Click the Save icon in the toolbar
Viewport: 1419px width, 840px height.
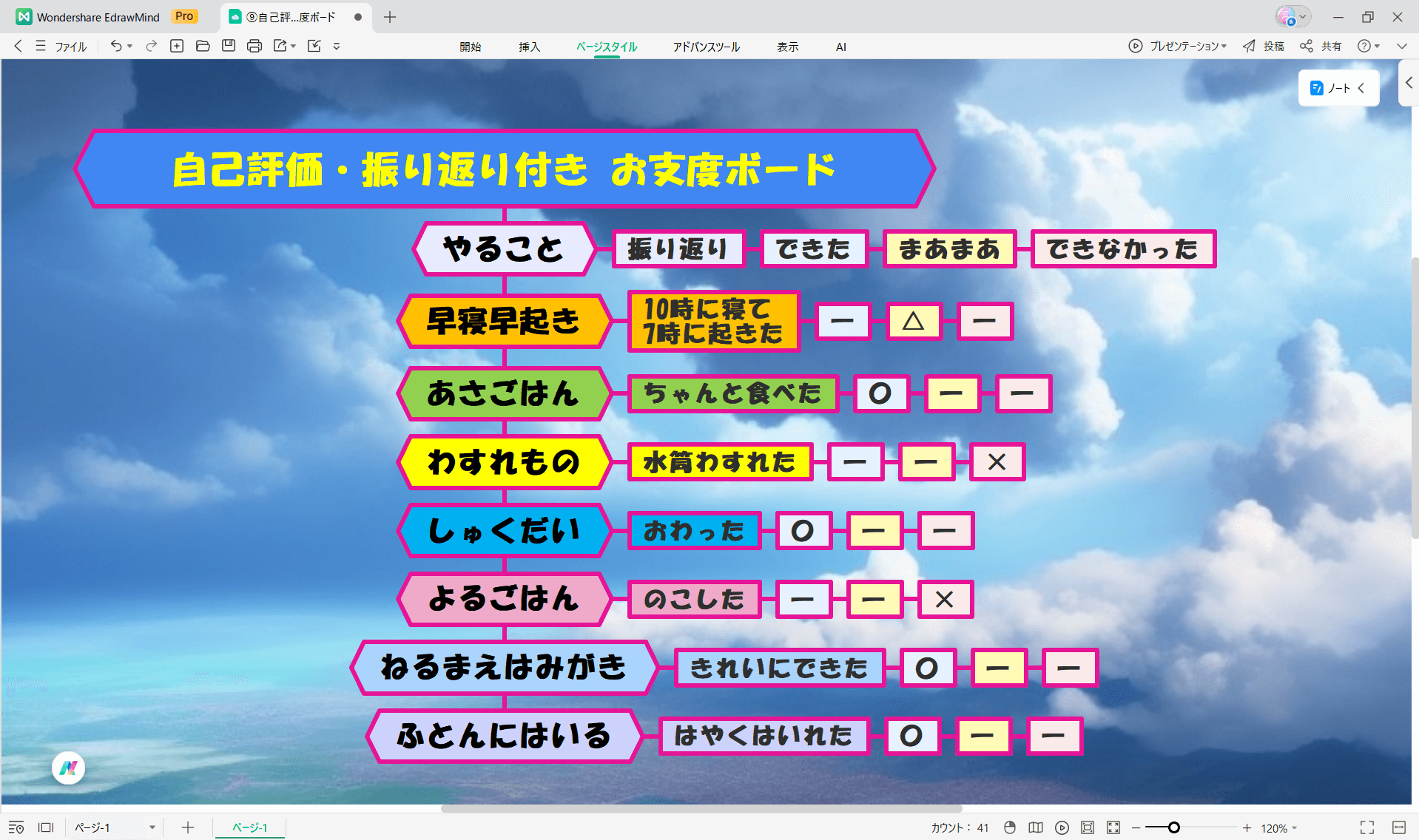(x=229, y=46)
